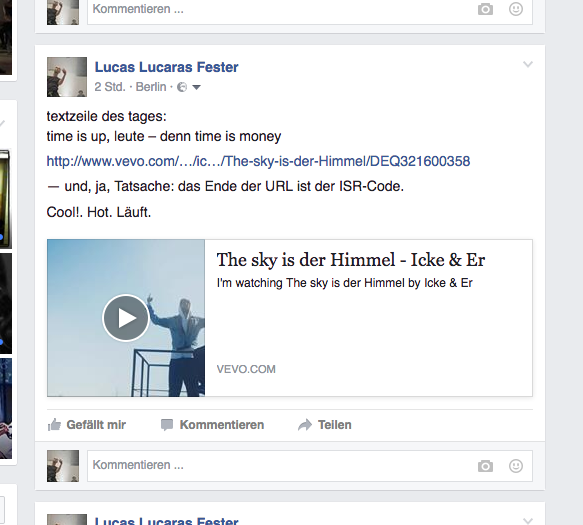Open options chevron of the post below the video post

point(528,520)
